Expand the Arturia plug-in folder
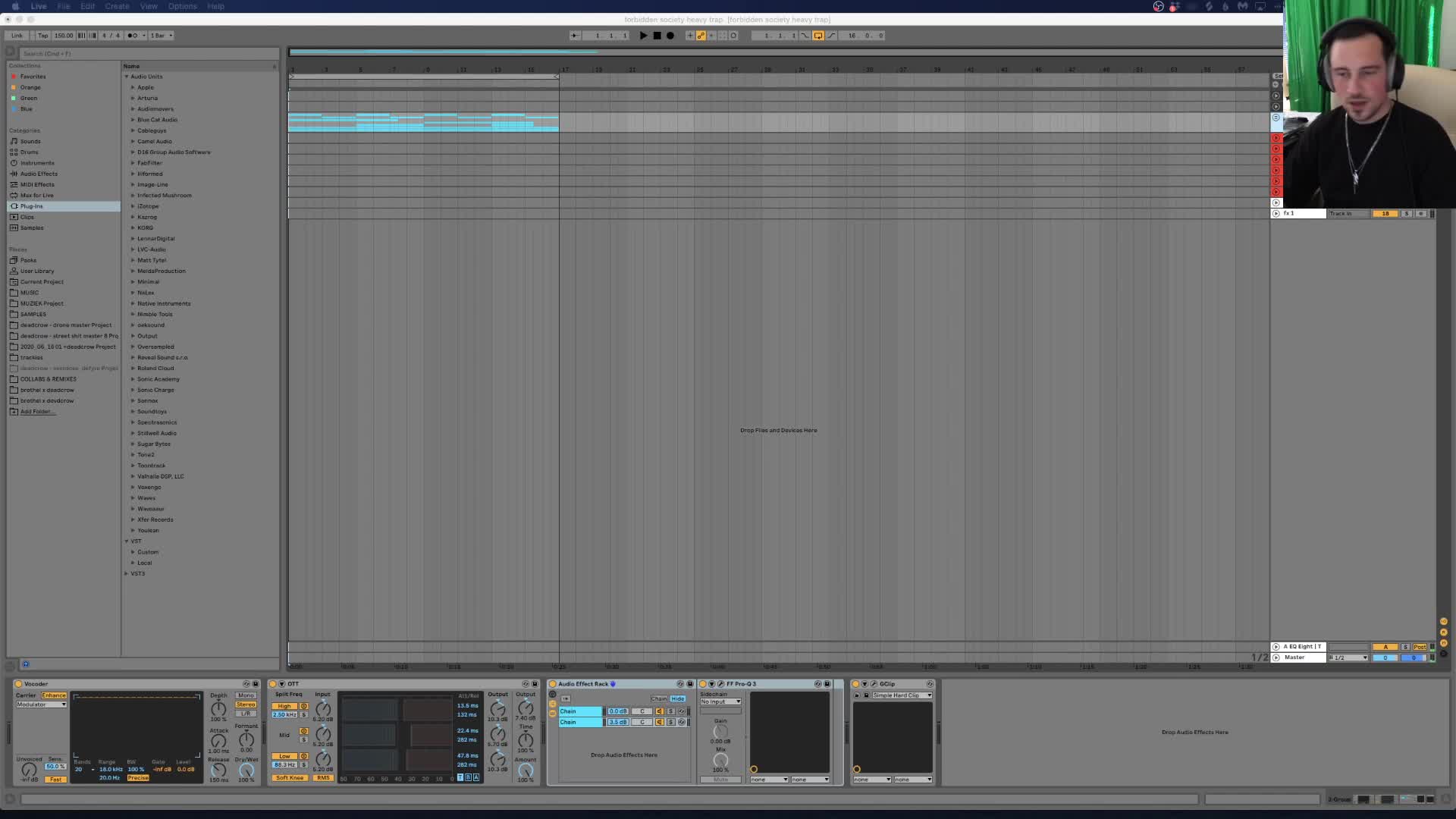 tap(133, 98)
